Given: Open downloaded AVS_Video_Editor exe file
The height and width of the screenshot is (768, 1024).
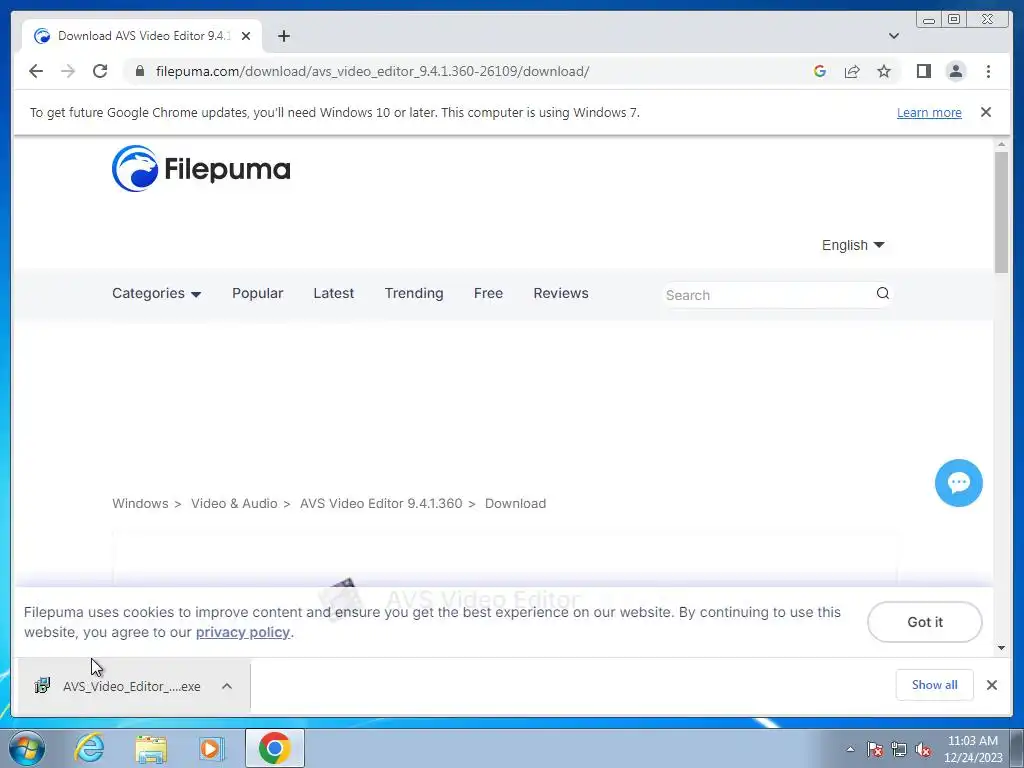Looking at the screenshot, I should 118,686.
